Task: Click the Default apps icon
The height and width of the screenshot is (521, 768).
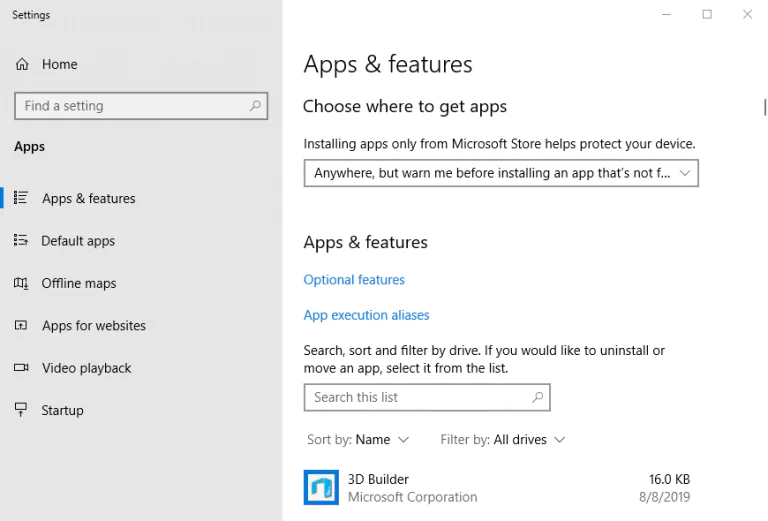Action: pyautogui.click(x=21, y=241)
